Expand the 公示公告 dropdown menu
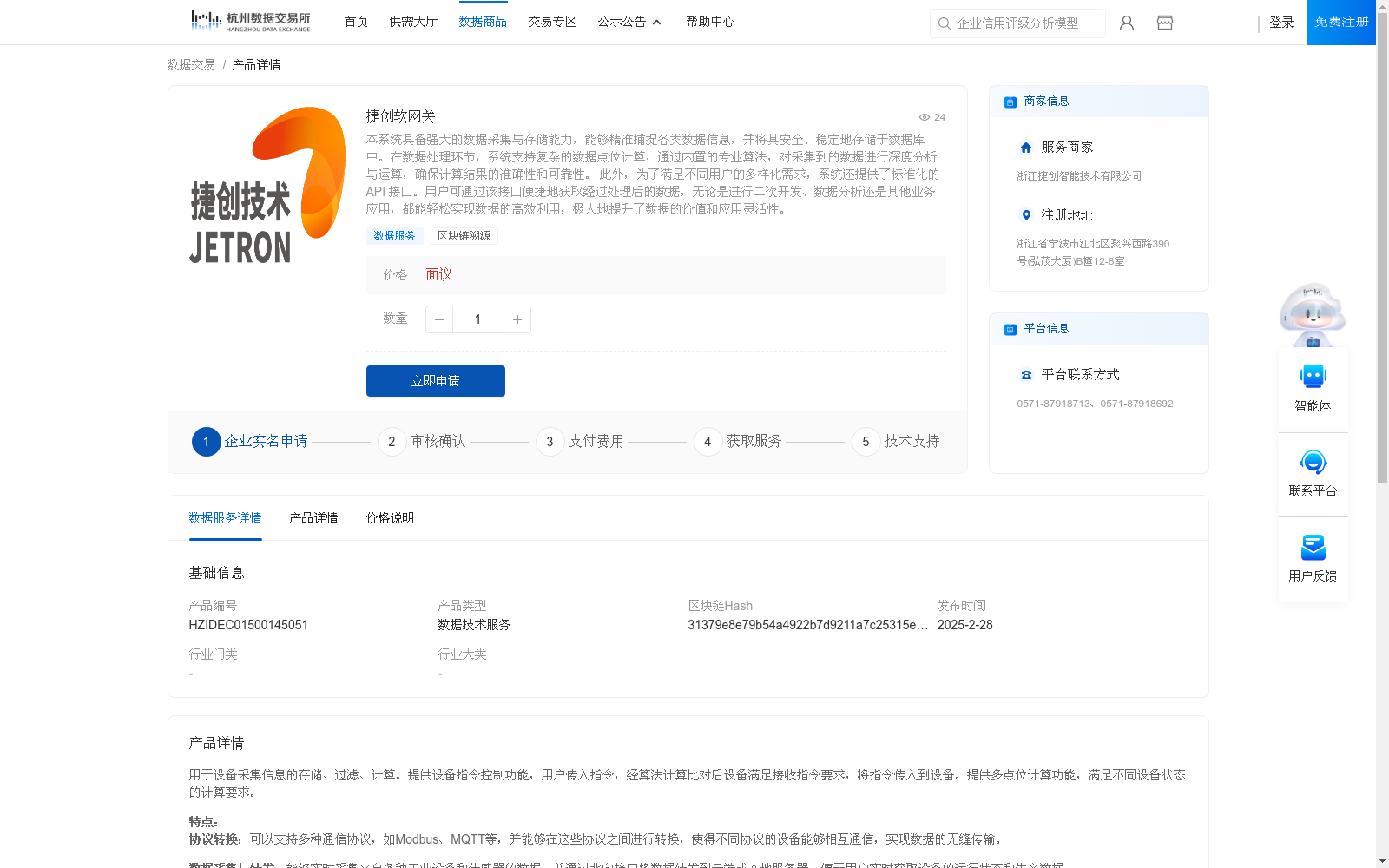The width and height of the screenshot is (1389, 868). pyautogui.click(x=629, y=22)
